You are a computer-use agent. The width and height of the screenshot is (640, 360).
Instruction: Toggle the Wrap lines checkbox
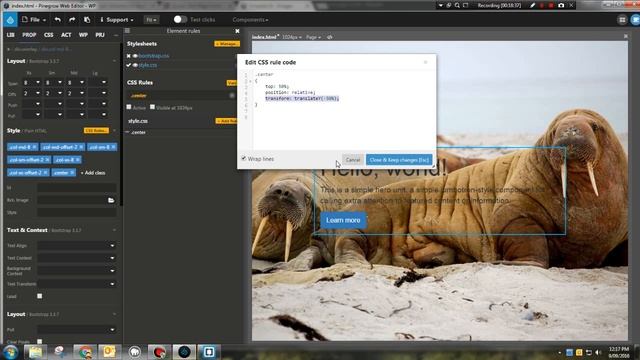[244, 158]
